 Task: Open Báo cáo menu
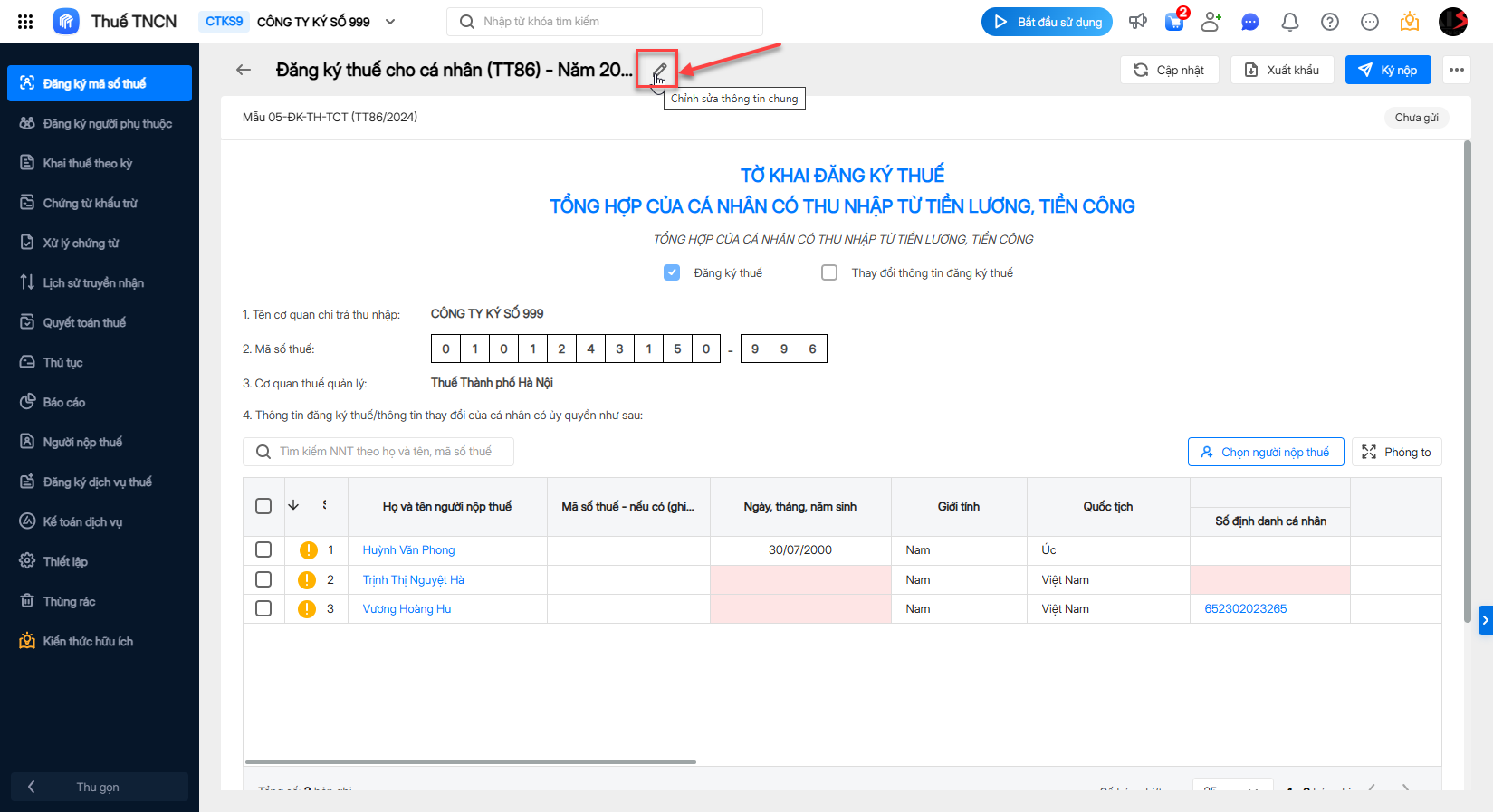pyautogui.click(x=100, y=402)
